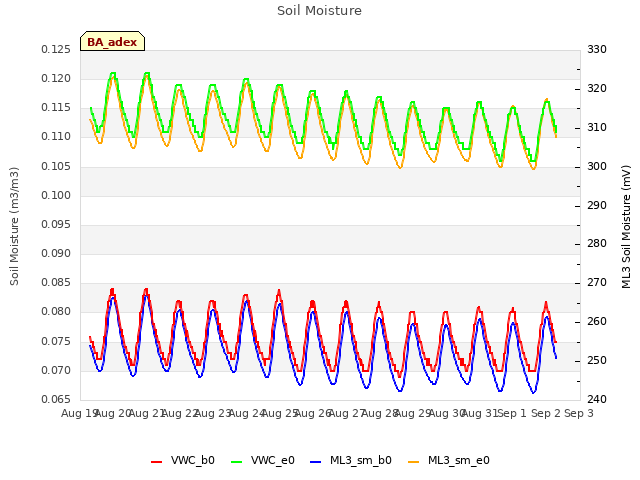Click the 0.065 left axis label
The width and height of the screenshot is (640, 480).
point(56,400)
